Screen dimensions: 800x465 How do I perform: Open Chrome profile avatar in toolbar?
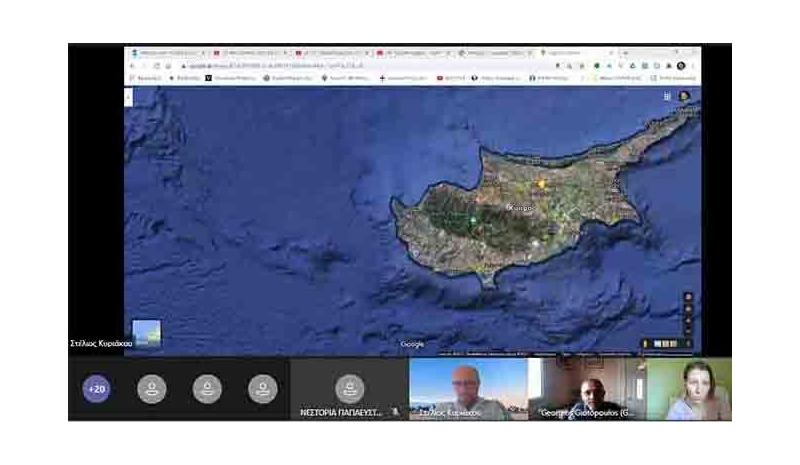coord(681,66)
